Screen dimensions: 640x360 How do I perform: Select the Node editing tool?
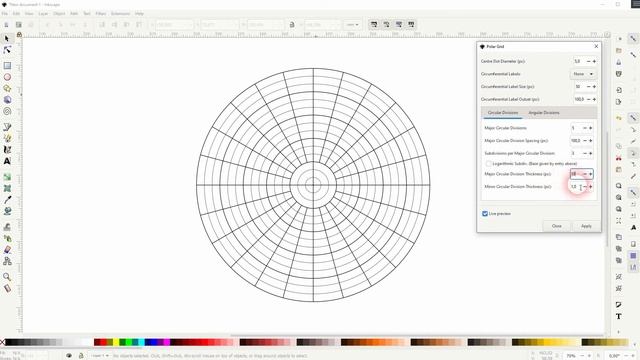point(7,50)
